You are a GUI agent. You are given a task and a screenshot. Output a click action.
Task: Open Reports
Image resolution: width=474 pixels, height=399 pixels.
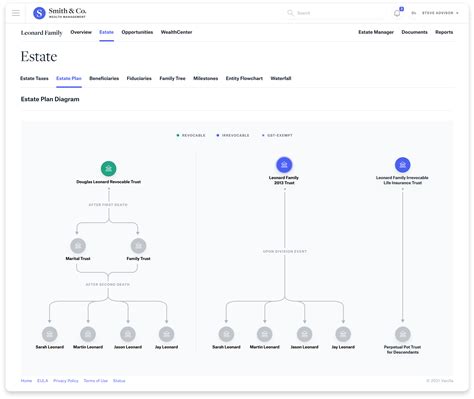click(x=444, y=32)
